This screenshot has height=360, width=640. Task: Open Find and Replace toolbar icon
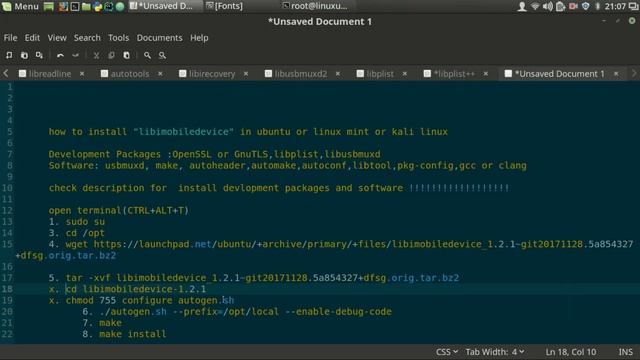pyautogui.click(x=162, y=55)
